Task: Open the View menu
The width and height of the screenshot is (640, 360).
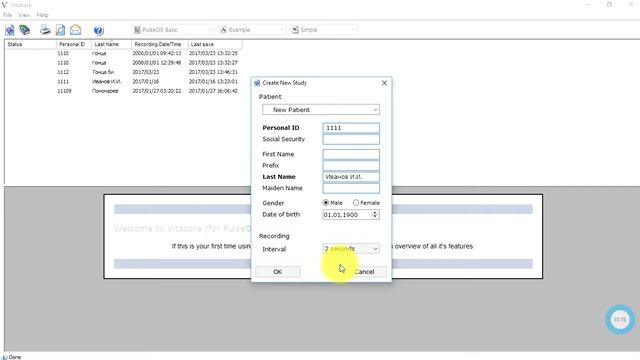Action: point(24,15)
